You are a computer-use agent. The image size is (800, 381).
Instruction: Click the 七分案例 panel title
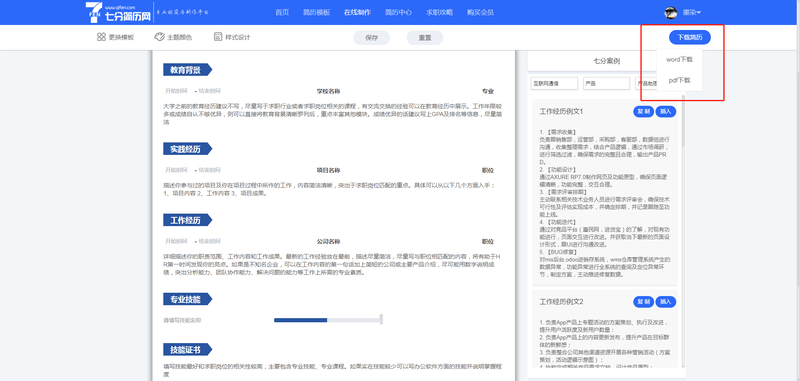pyautogui.click(x=607, y=61)
